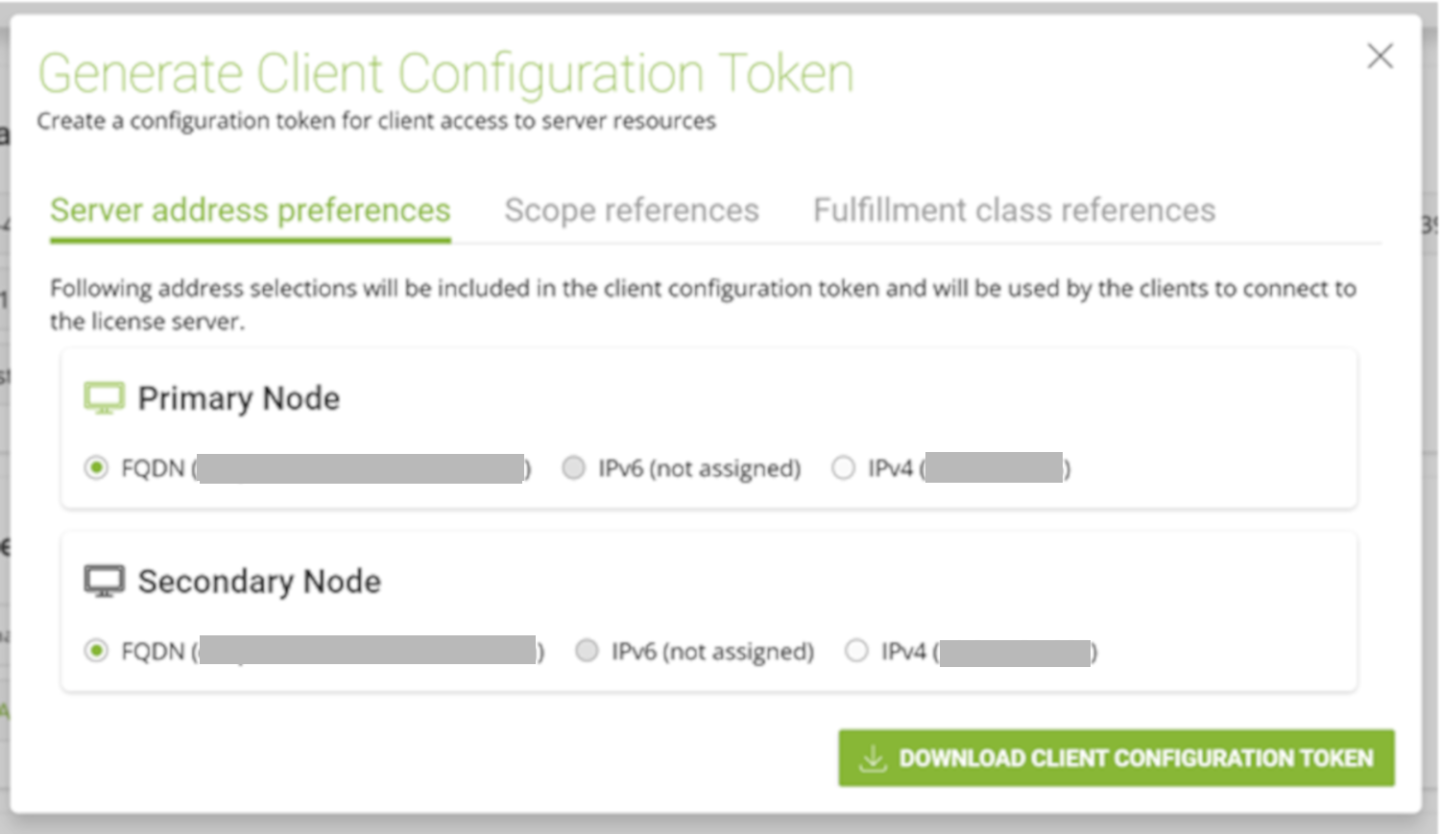Click the gray Secondary Node monitor icon
The image size is (1440, 834).
tap(104, 581)
